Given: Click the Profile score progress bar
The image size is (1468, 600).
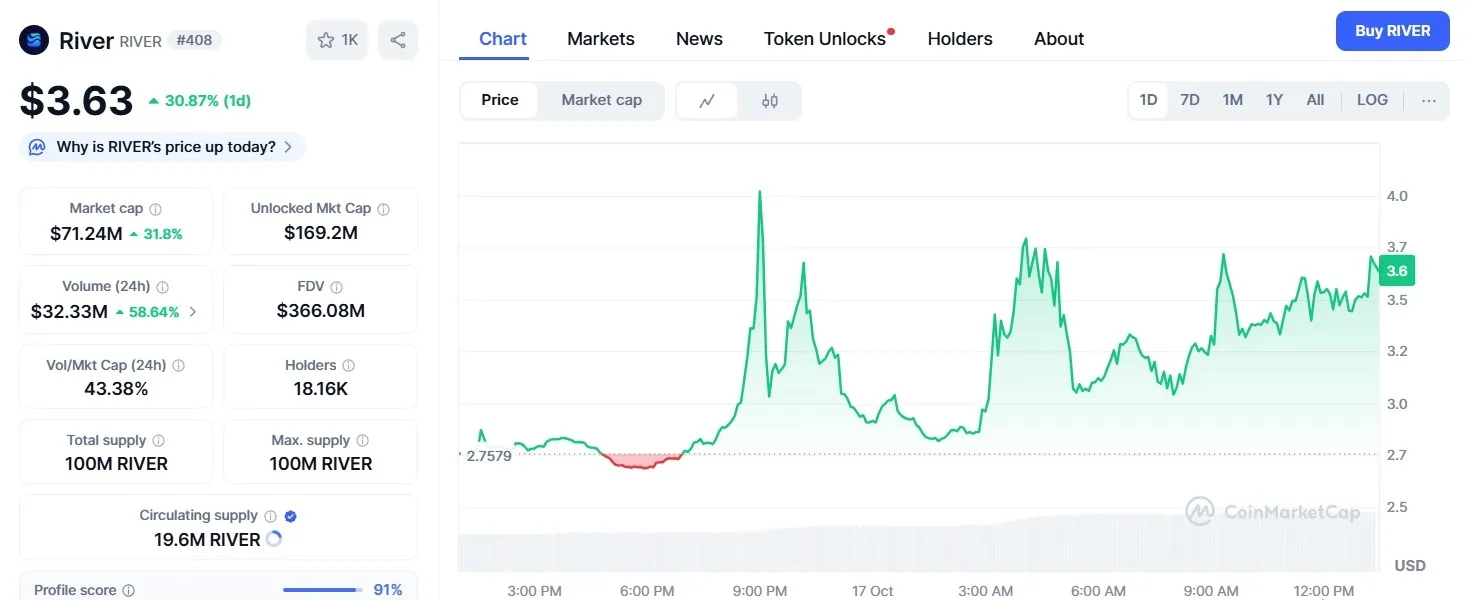Looking at the screenshot, I should [x=321, y=590].
